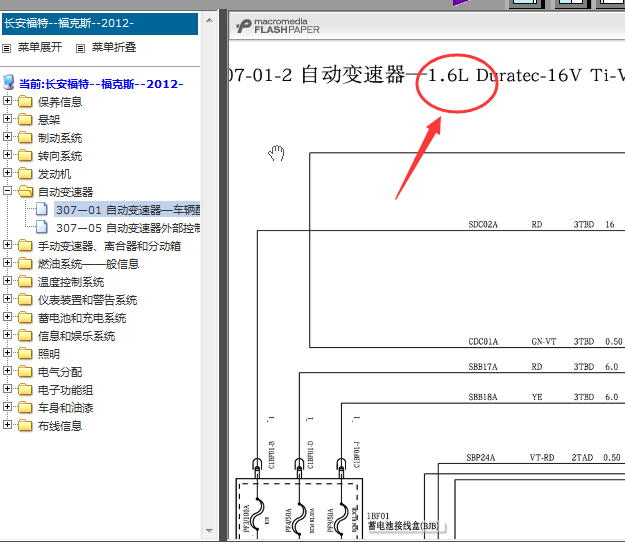Expand the 发动机 folder node
The height and width of the screenshot is (542, 625).
coord(7,172)
